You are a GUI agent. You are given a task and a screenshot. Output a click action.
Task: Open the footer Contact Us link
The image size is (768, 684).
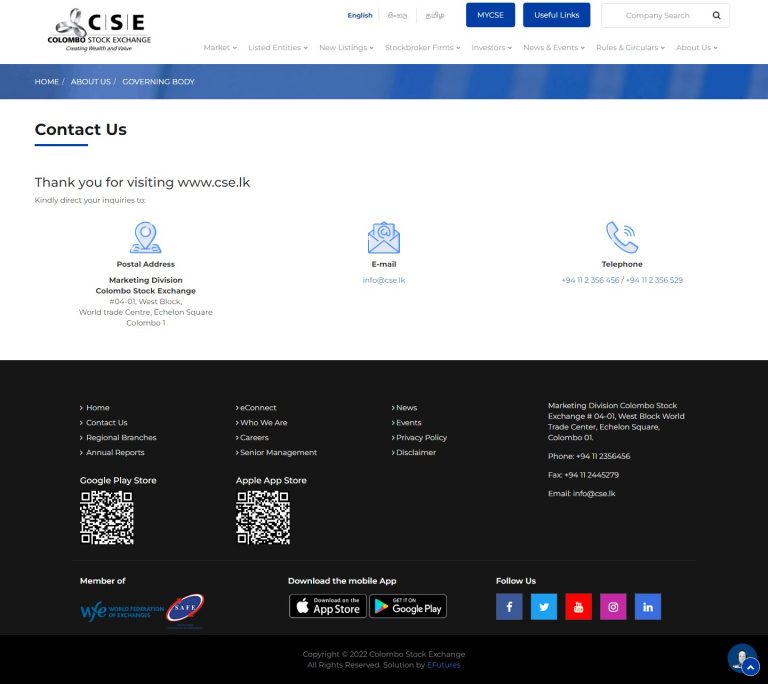(x=106, y=422)
